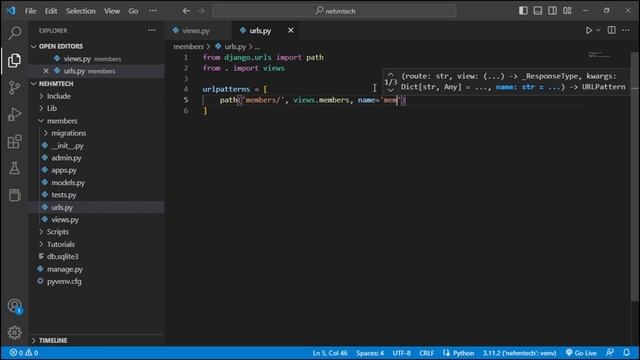The height and width of the screenshot is (360, 640).
Task: Open the bottom activity bar panel icon
Action: coord(15,195)
